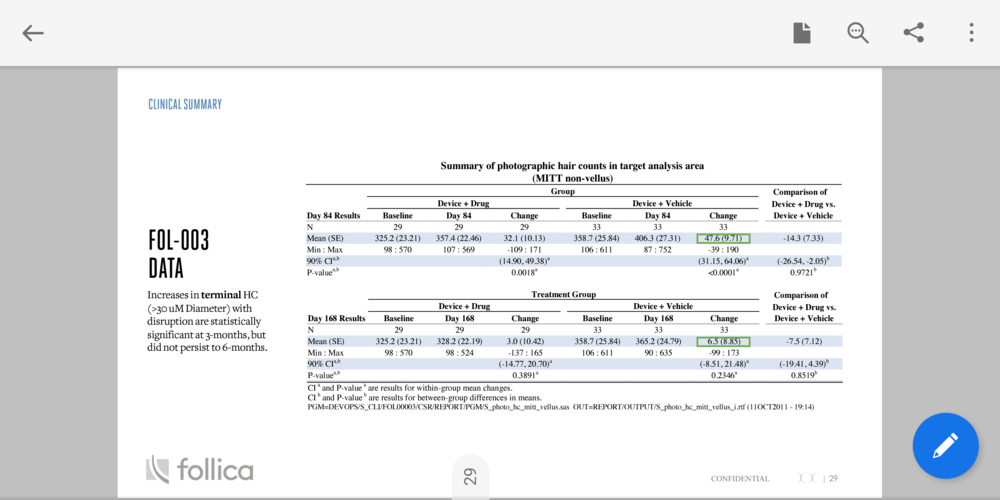Tap the CONFIDENTIAL footer text
This screenshot has height=500, width=1000.
tap(740, 478)
